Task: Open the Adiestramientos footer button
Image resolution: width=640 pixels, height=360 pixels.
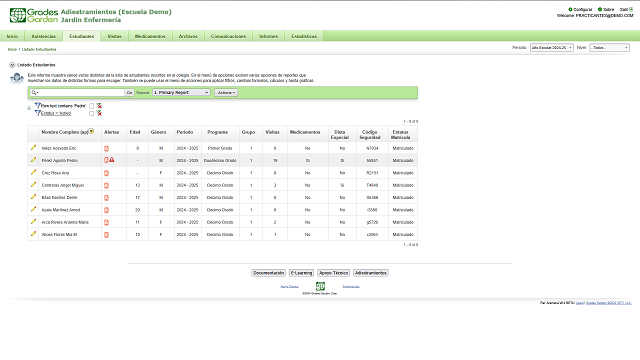Action: click(371, 273)
